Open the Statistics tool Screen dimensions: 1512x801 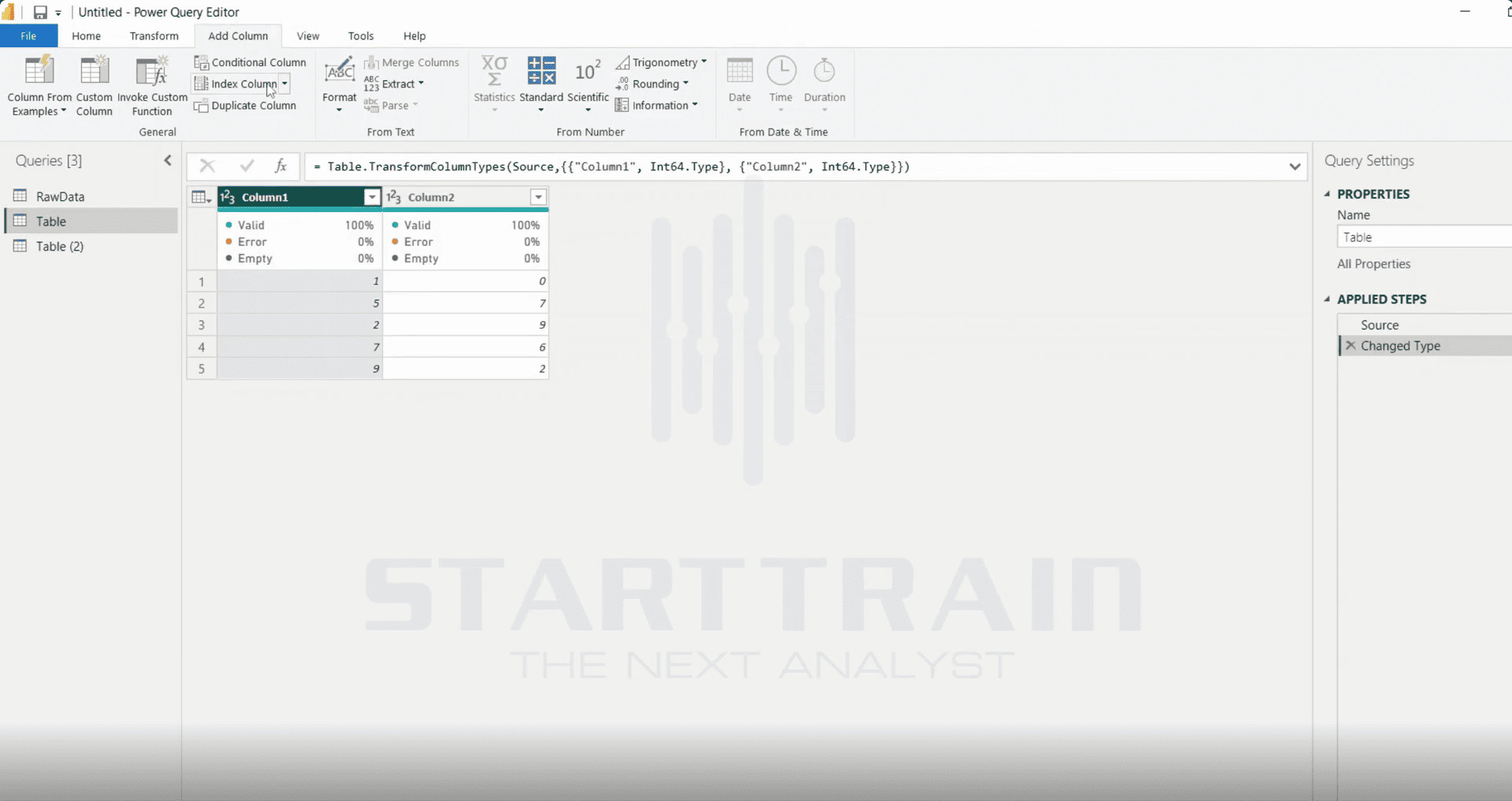coord(494,84)
